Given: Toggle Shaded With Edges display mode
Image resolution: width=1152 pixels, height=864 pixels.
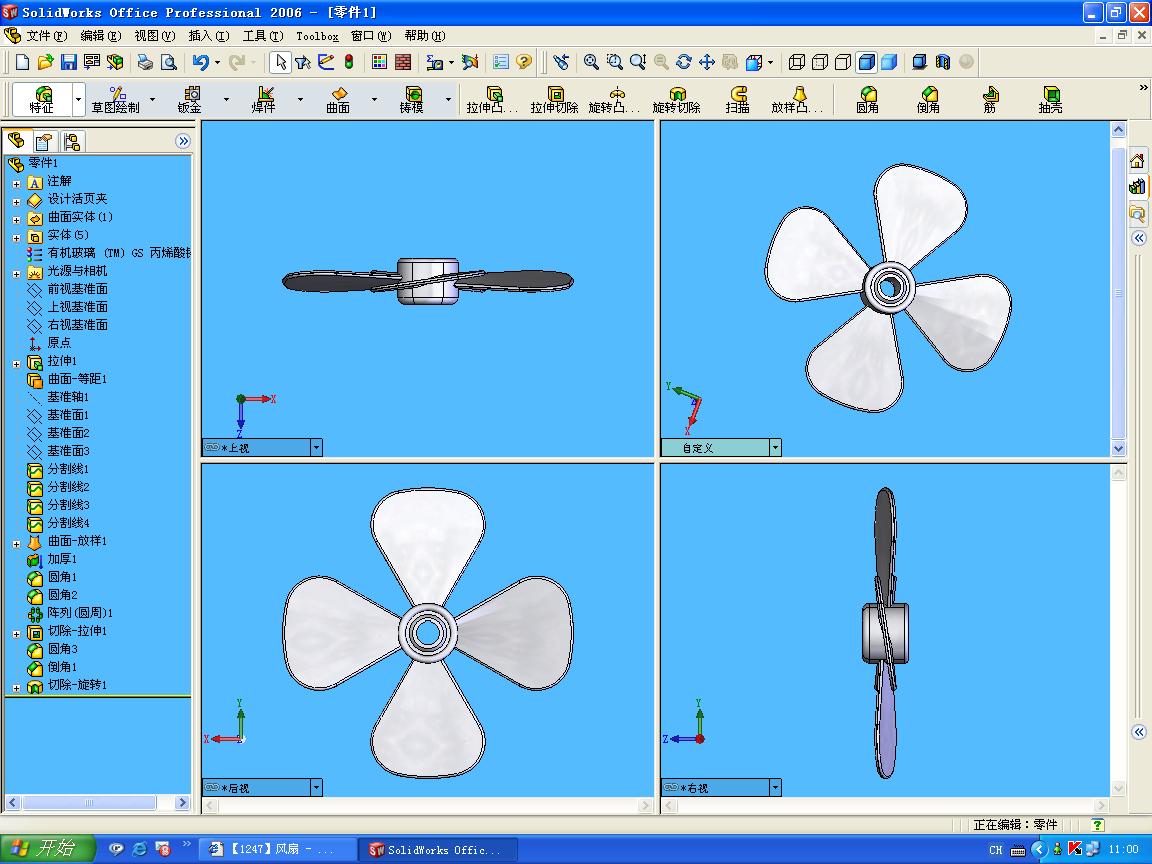Looking at the screenshot, I should [x=866, y=62].
